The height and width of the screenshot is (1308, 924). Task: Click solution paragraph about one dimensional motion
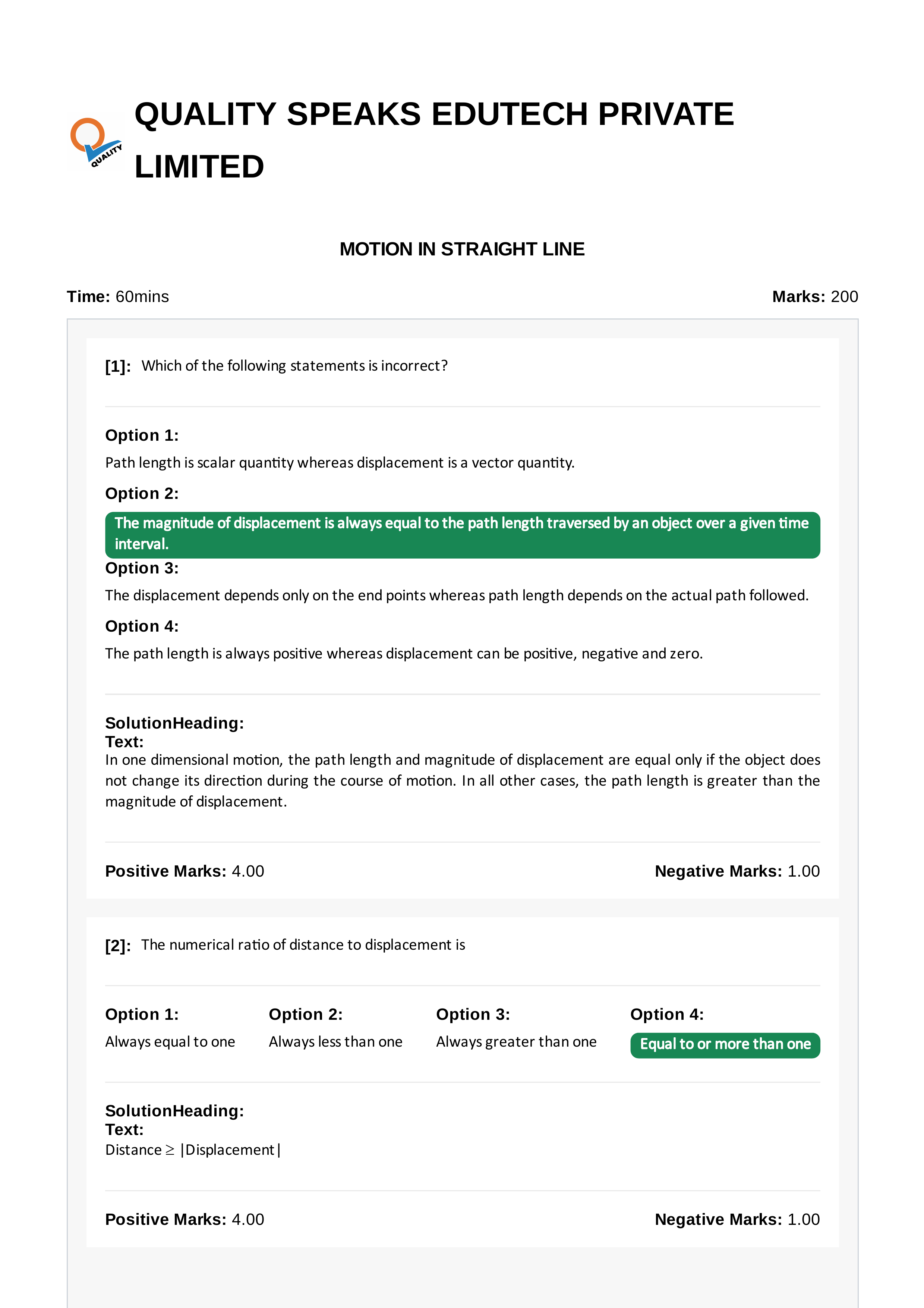click(x=462, y=780)
